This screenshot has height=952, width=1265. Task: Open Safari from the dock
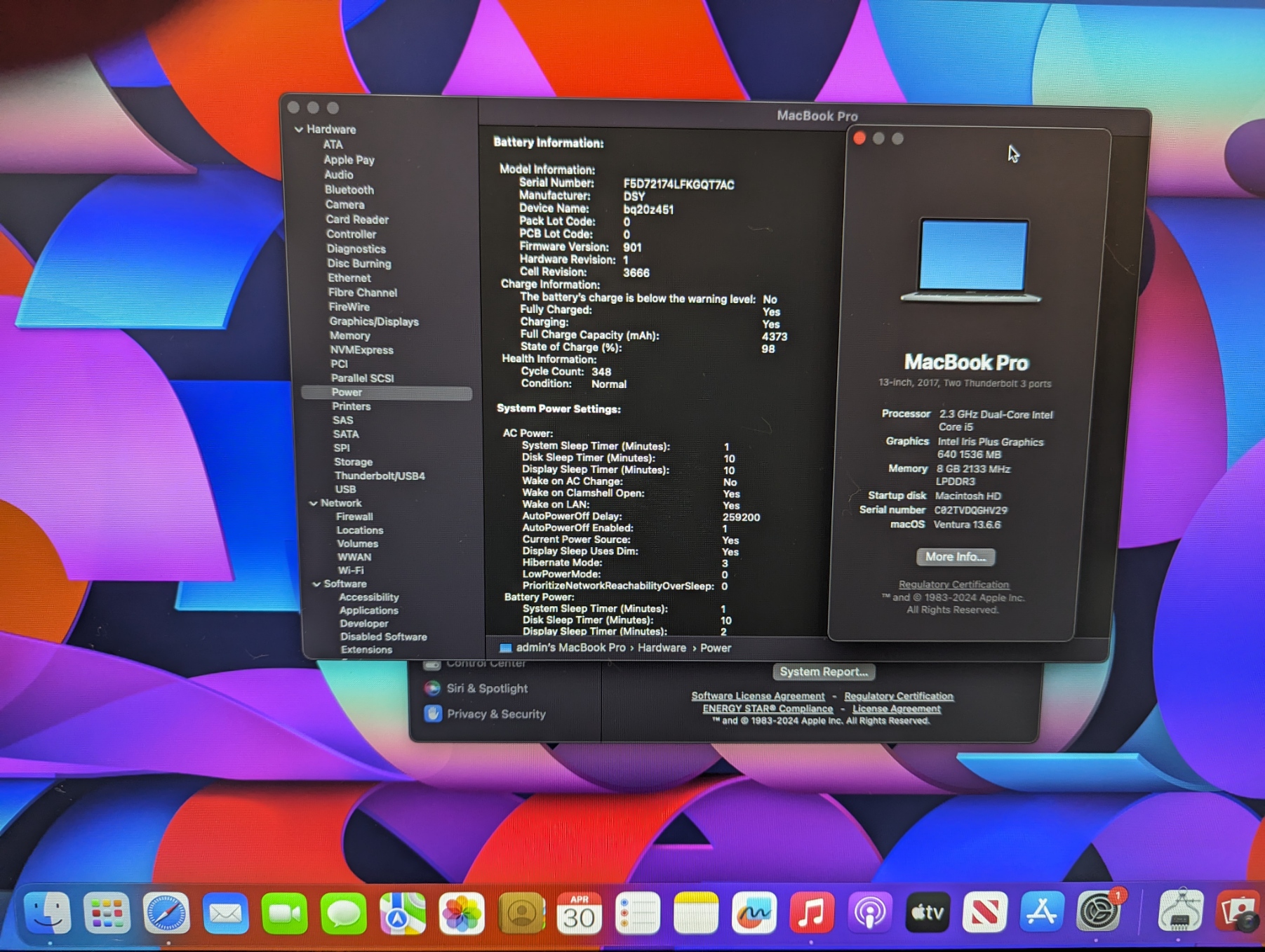point(166,913)
